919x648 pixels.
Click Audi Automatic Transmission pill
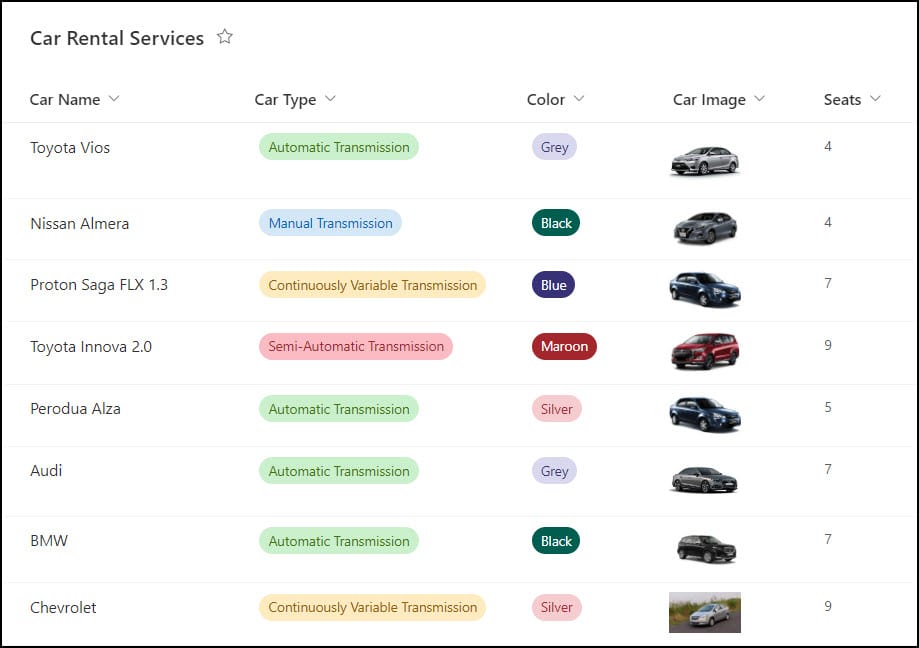click(339, 471)
